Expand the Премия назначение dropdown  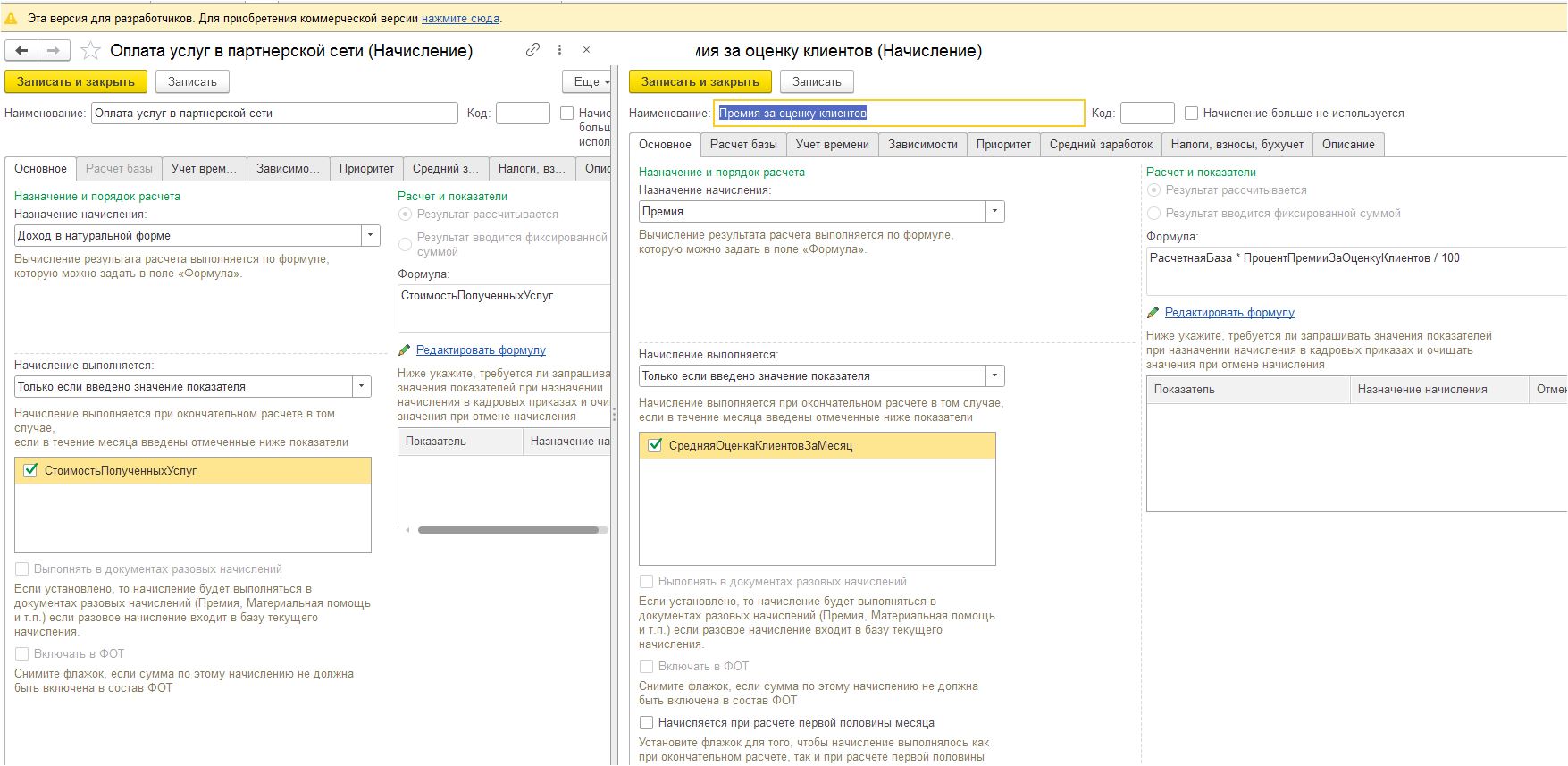pyautogui.click(x=994, y=212)
